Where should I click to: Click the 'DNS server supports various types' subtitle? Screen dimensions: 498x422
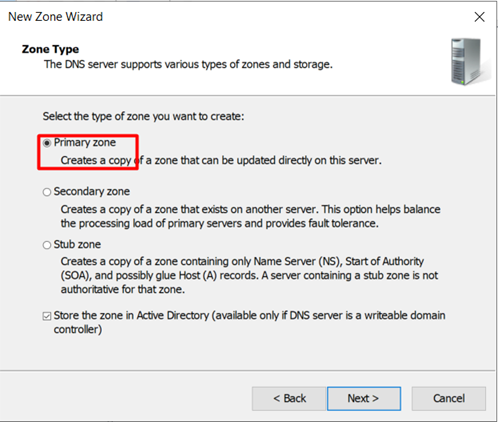188,64
